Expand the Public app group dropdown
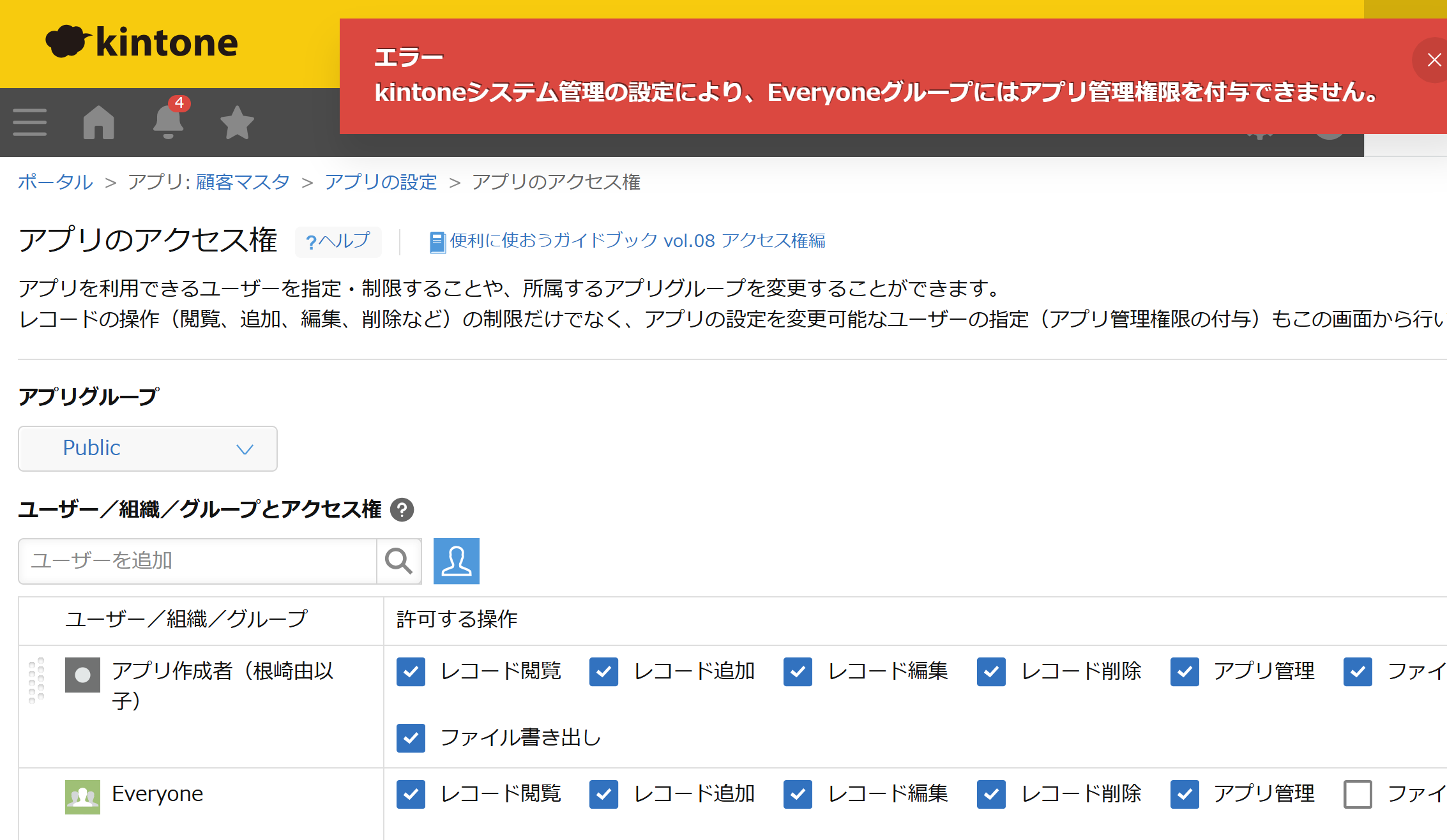Image resolution: width=1447 pixels, height=840 pixels. click(x=148, y=448)
